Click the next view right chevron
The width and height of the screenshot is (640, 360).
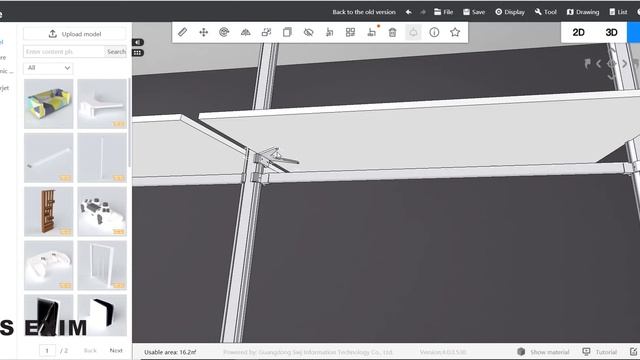coord(624,64)
